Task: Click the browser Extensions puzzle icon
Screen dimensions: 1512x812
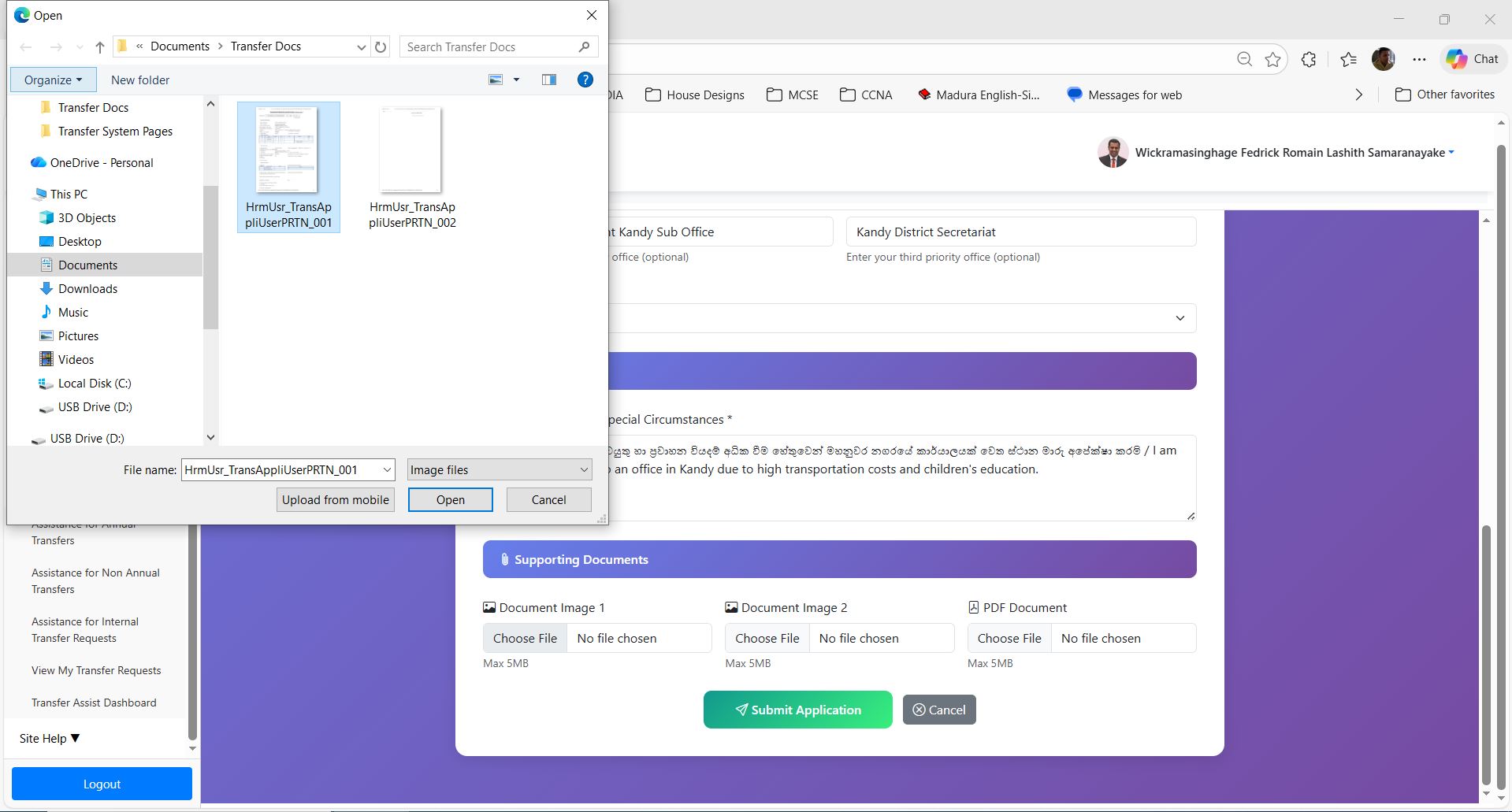Action: pos(1309,59)
